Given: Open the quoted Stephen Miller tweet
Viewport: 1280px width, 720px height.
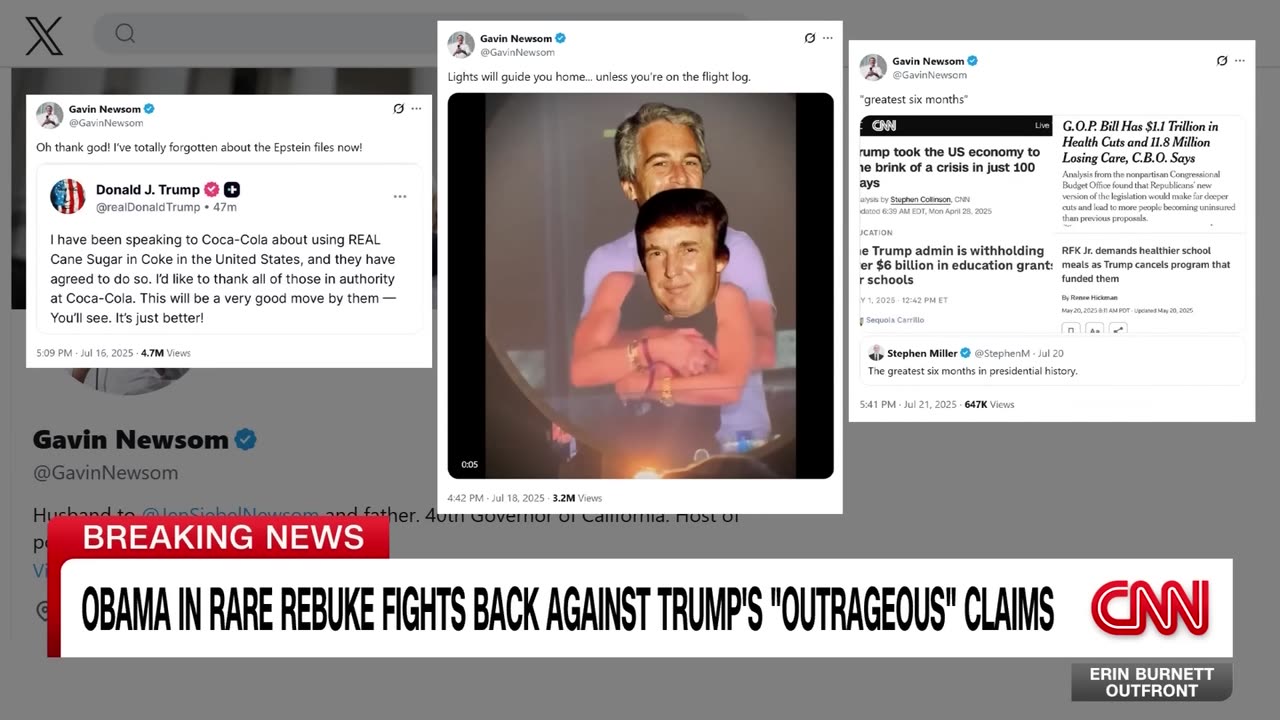Looking at the screenshot, I should coord(1052,361).
